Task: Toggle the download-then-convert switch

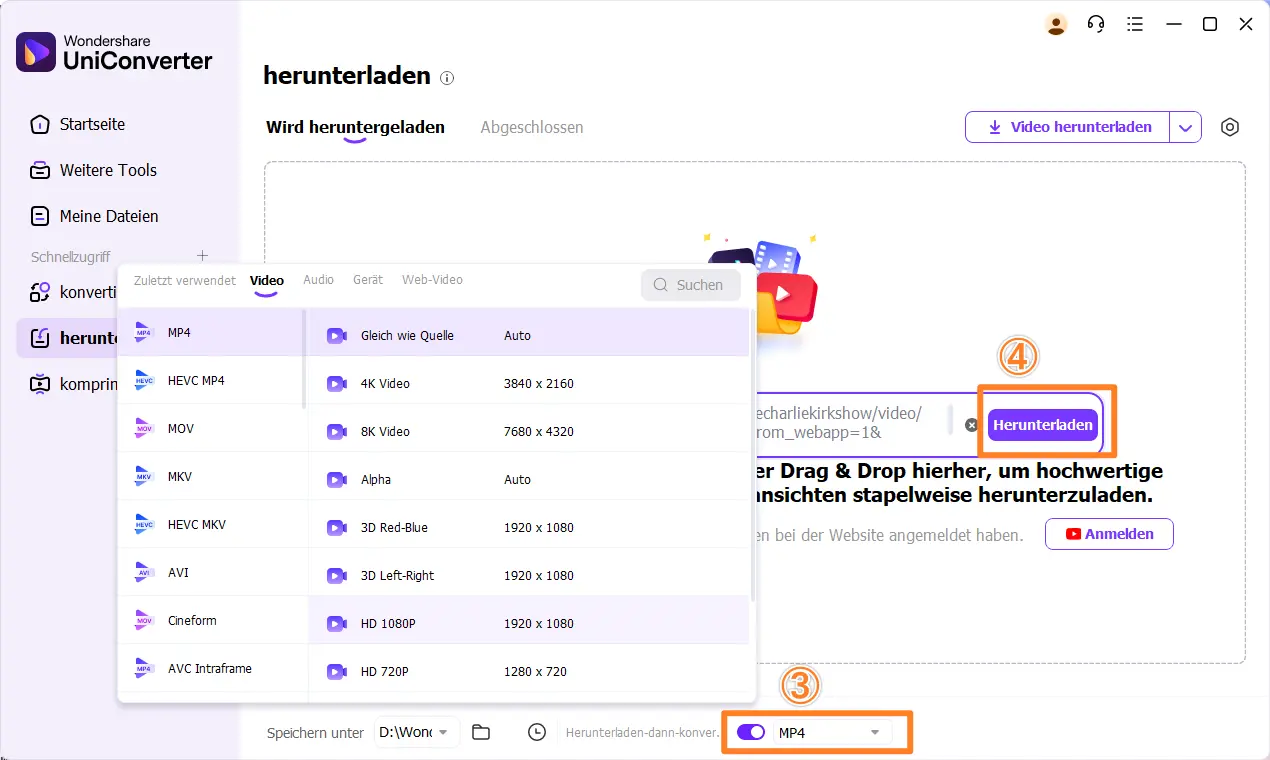Action: tap(751, 732)
